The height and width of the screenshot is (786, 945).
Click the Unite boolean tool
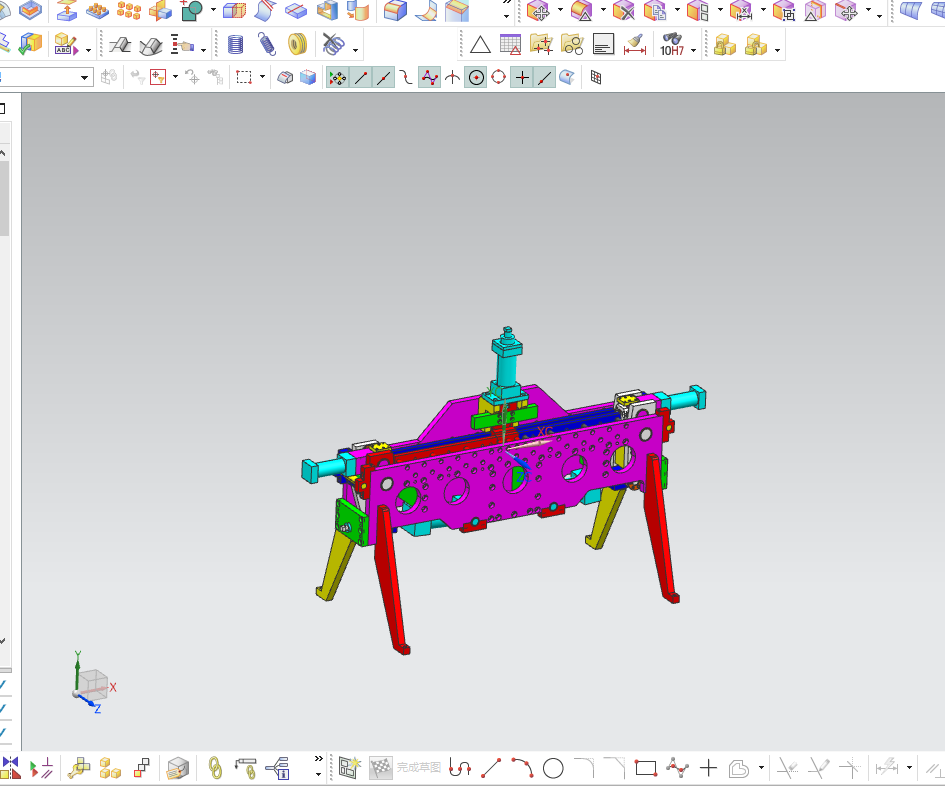(192, 10)
